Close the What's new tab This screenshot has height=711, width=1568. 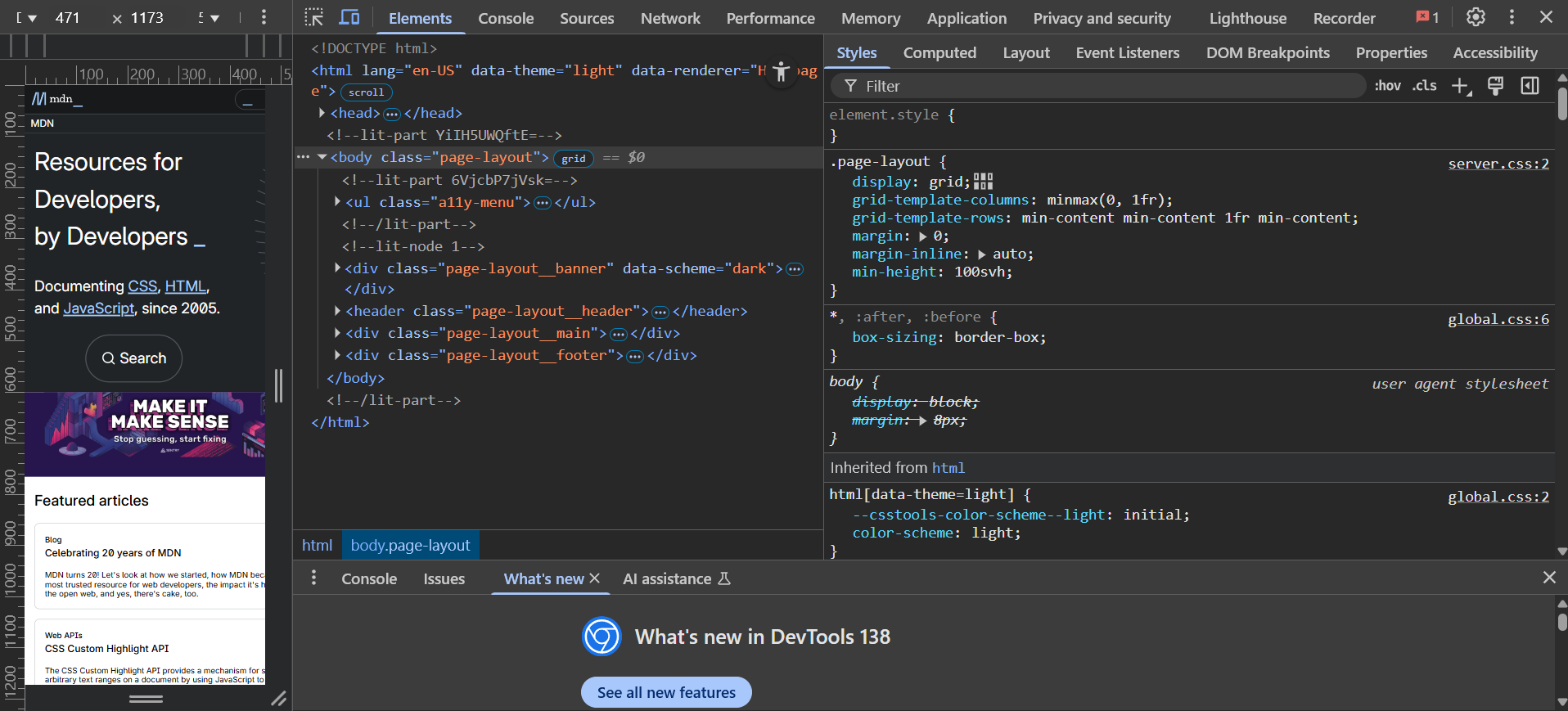click(x=595, y=578)
